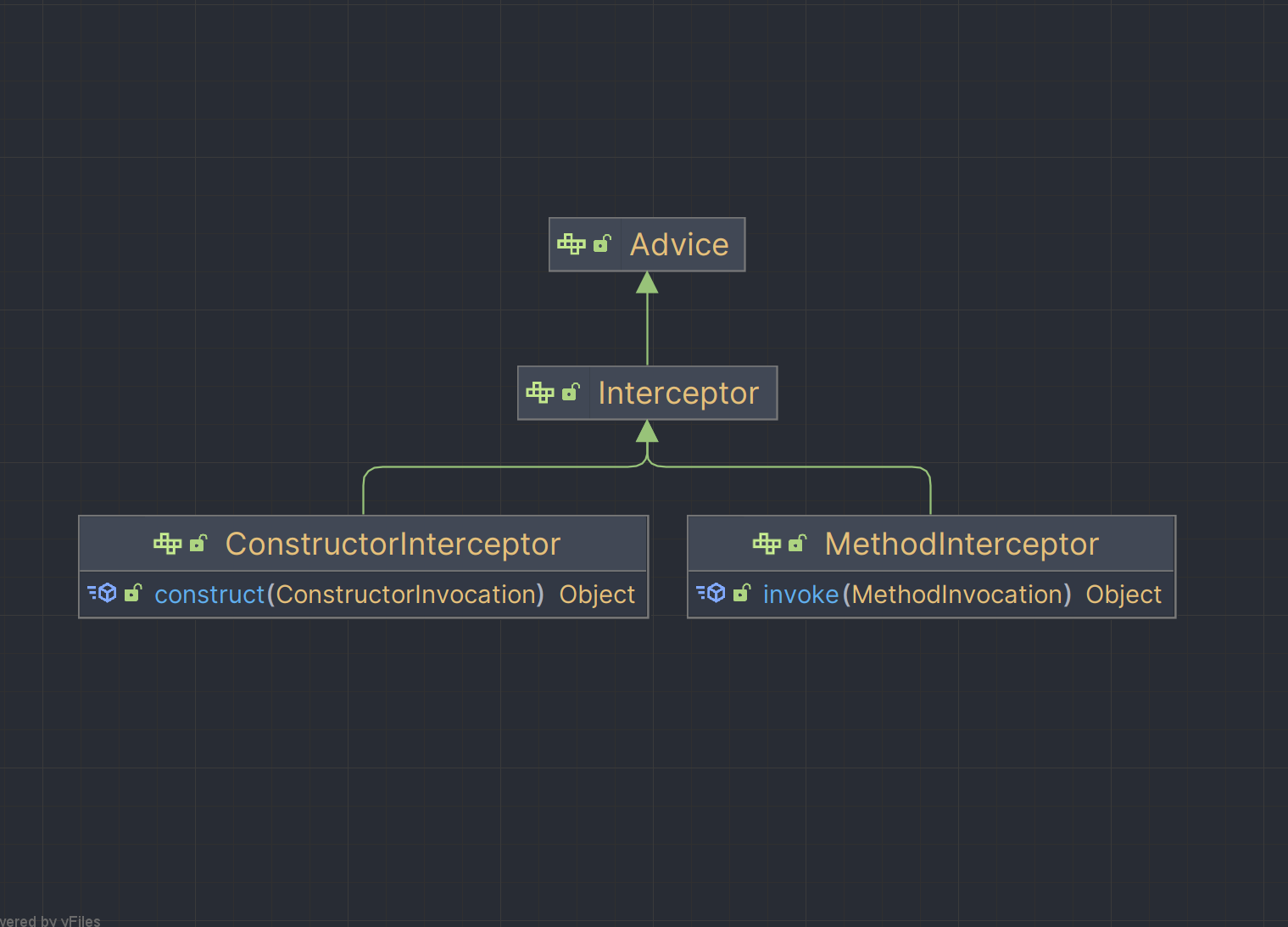
Task: Select the Advice class name
Action: pos(679,245)
